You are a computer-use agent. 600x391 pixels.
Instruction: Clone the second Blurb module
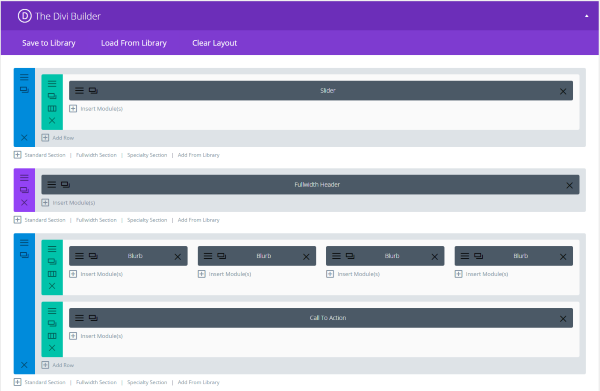click(x=222, y=256)
